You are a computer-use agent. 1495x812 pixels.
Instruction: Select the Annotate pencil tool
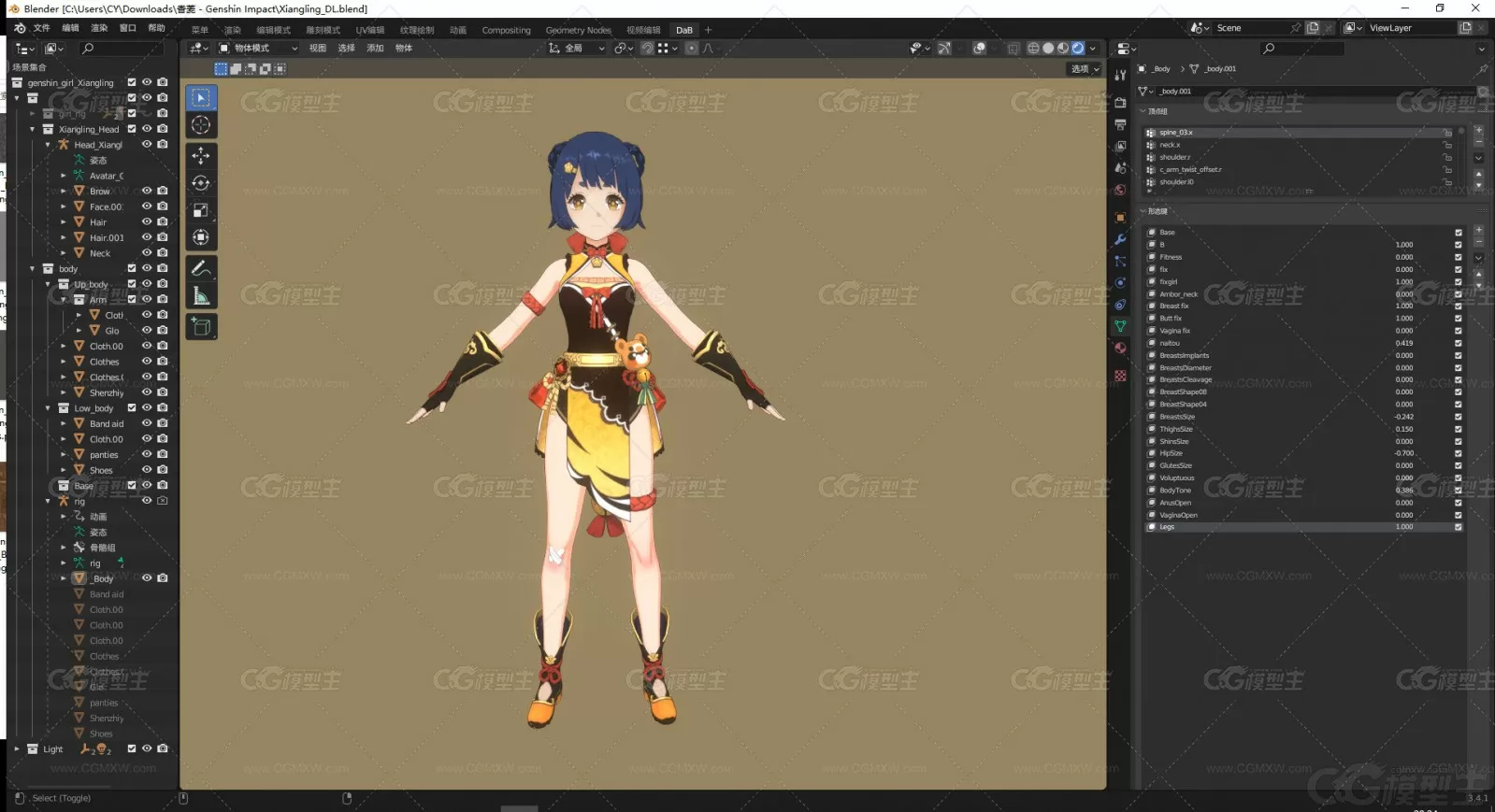[x=201, y=269]
